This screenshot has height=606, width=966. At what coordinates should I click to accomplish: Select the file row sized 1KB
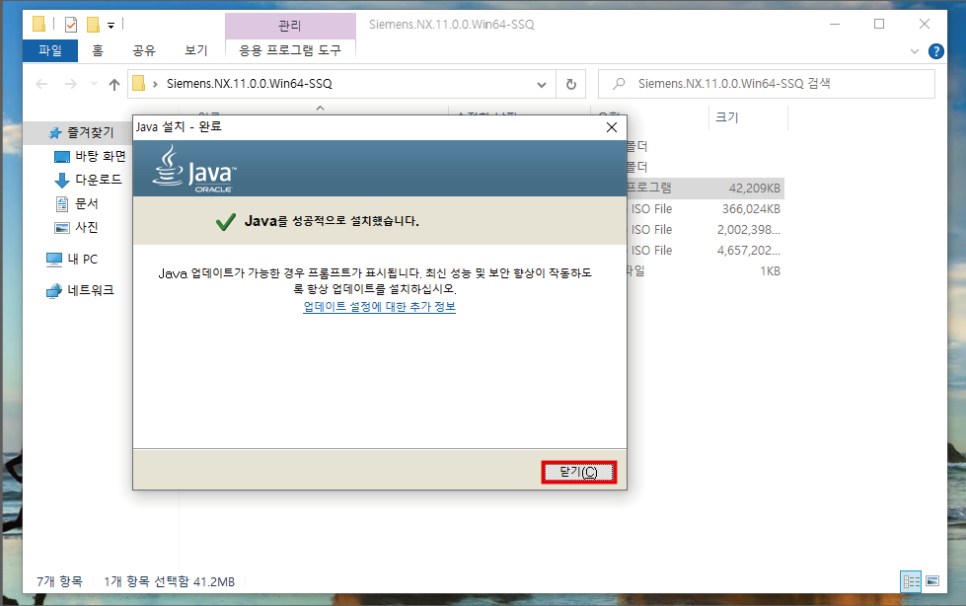(704, 271)
